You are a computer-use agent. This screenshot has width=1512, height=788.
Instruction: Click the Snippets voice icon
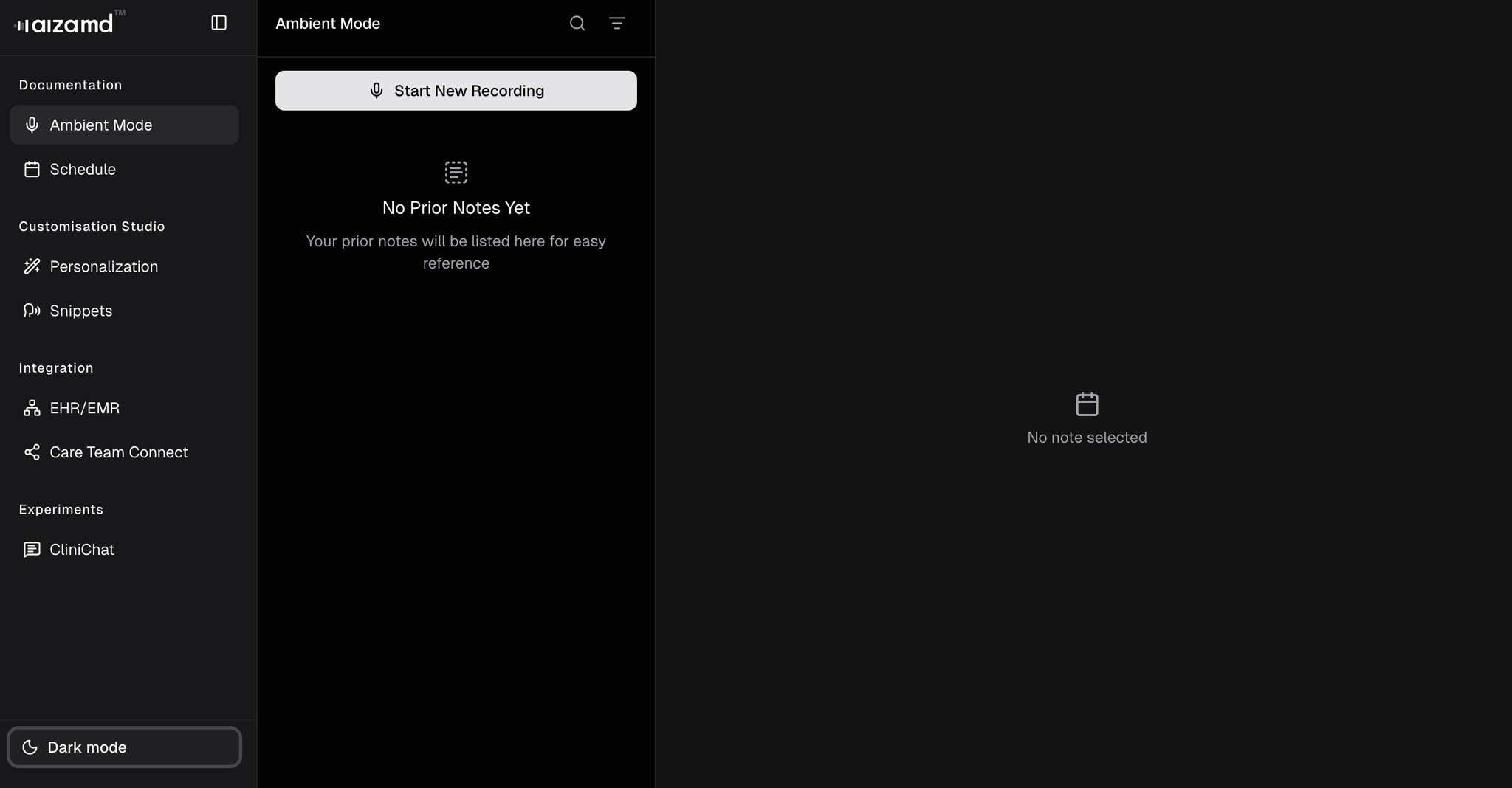pos(32,311)
